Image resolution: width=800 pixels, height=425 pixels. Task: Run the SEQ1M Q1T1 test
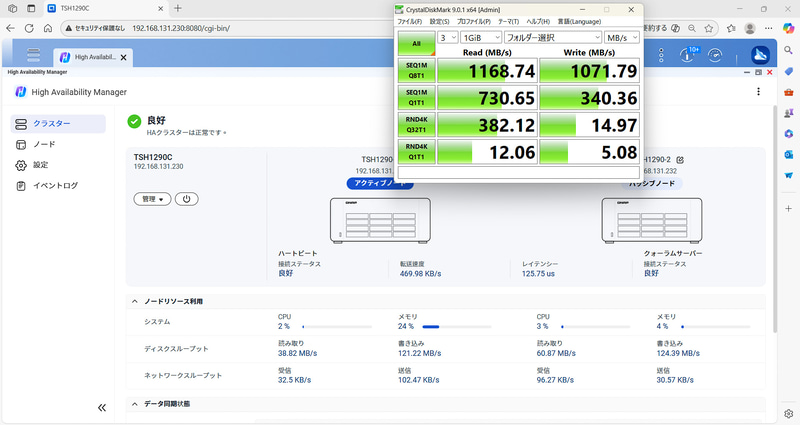[x=416, y=97]
